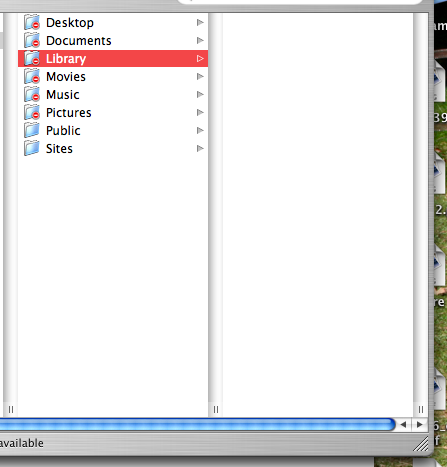Expand Pictures with its disclosure arrow
Viewport: 447px width, 467px height.
pyautogui.click(x=200, y=112)
